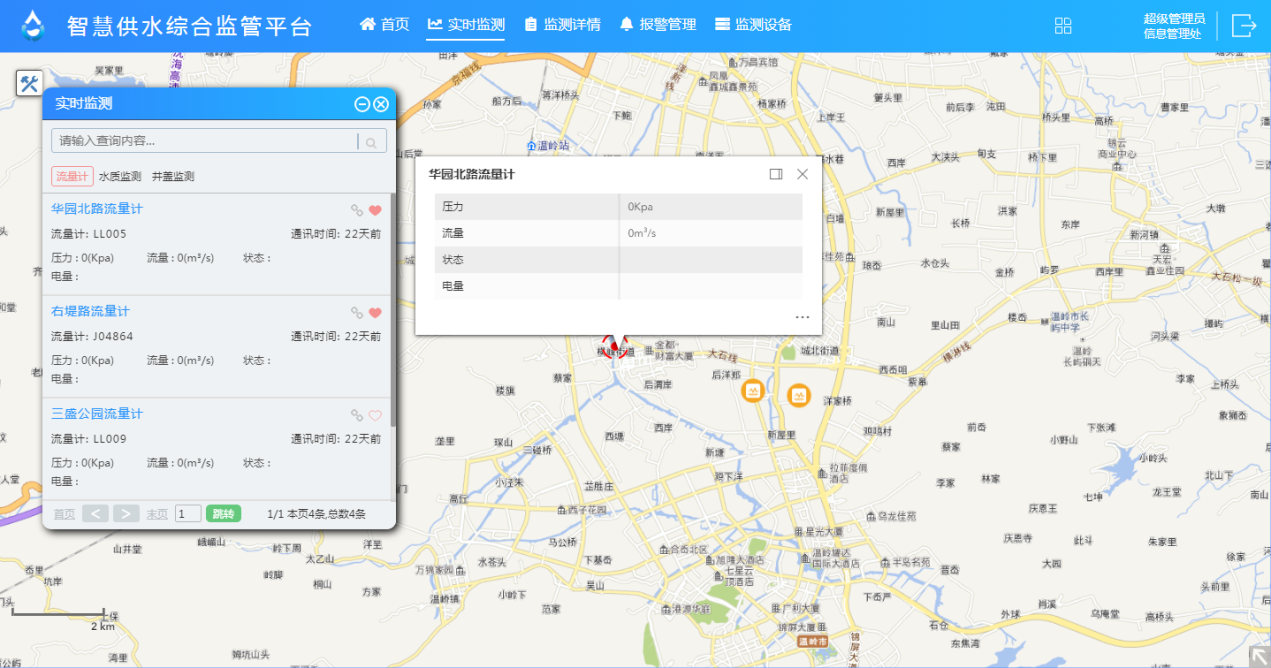Click orange map marker near 后洋郑
The image size is (1271, 668).
tap(753, 391)
